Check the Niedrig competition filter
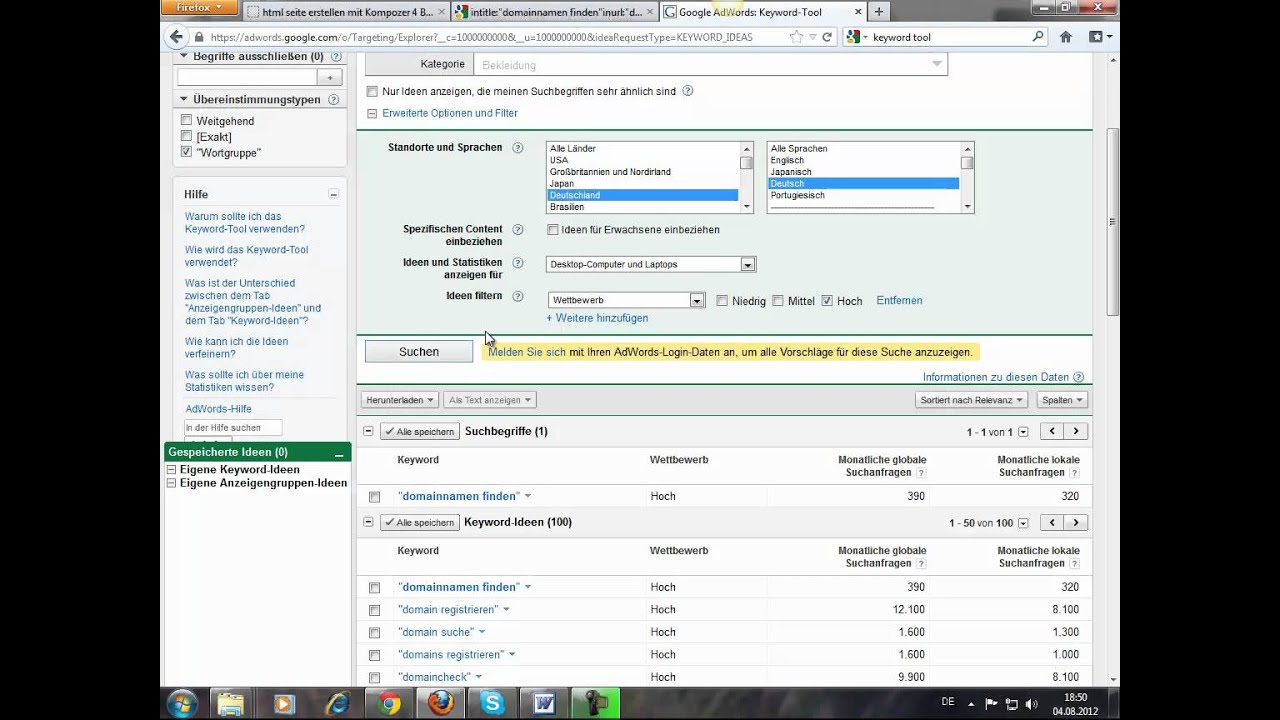The image size is (1280, 720). click(722, 301)
